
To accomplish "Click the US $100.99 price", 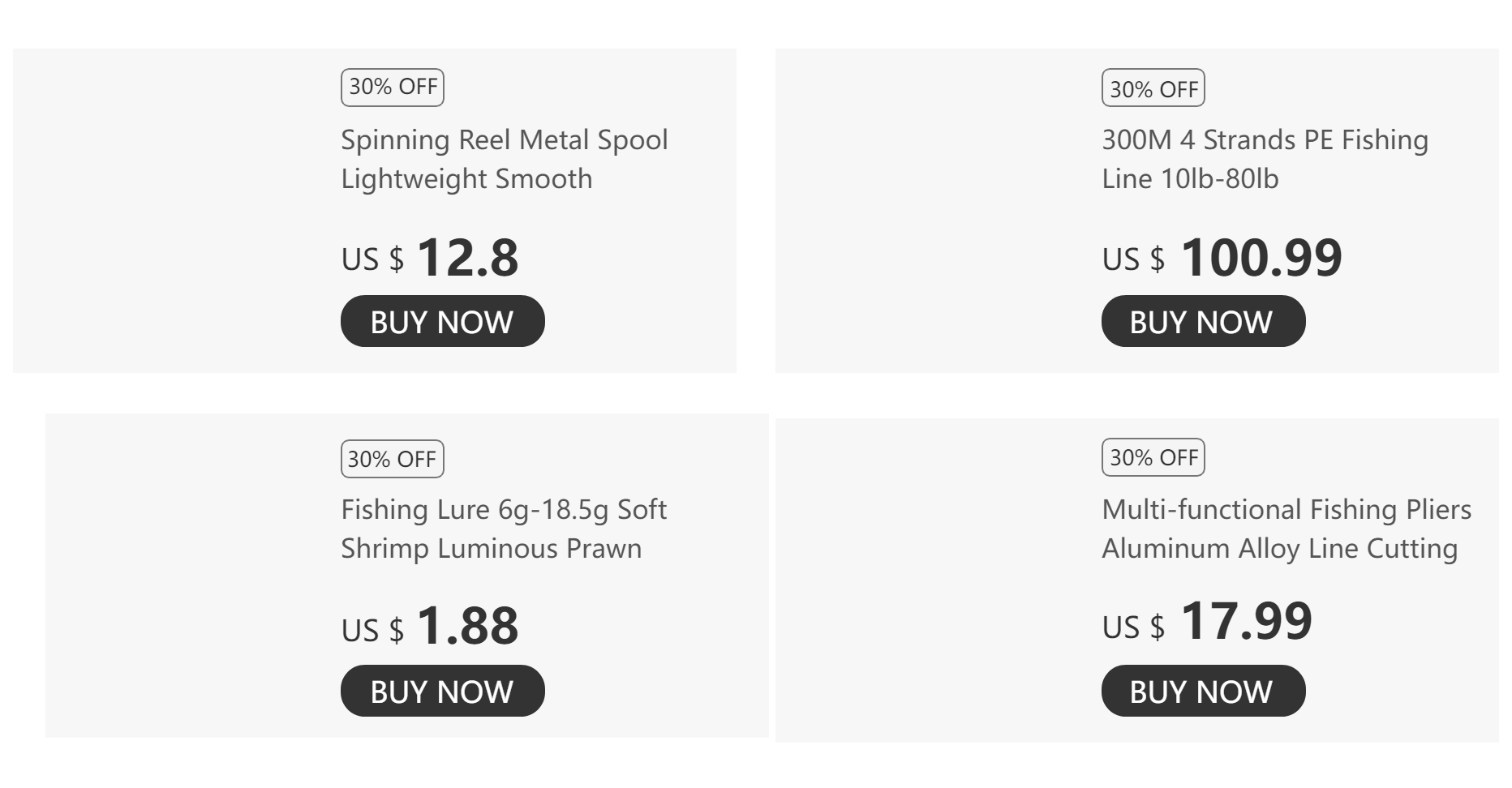I will pos(1222,258).
